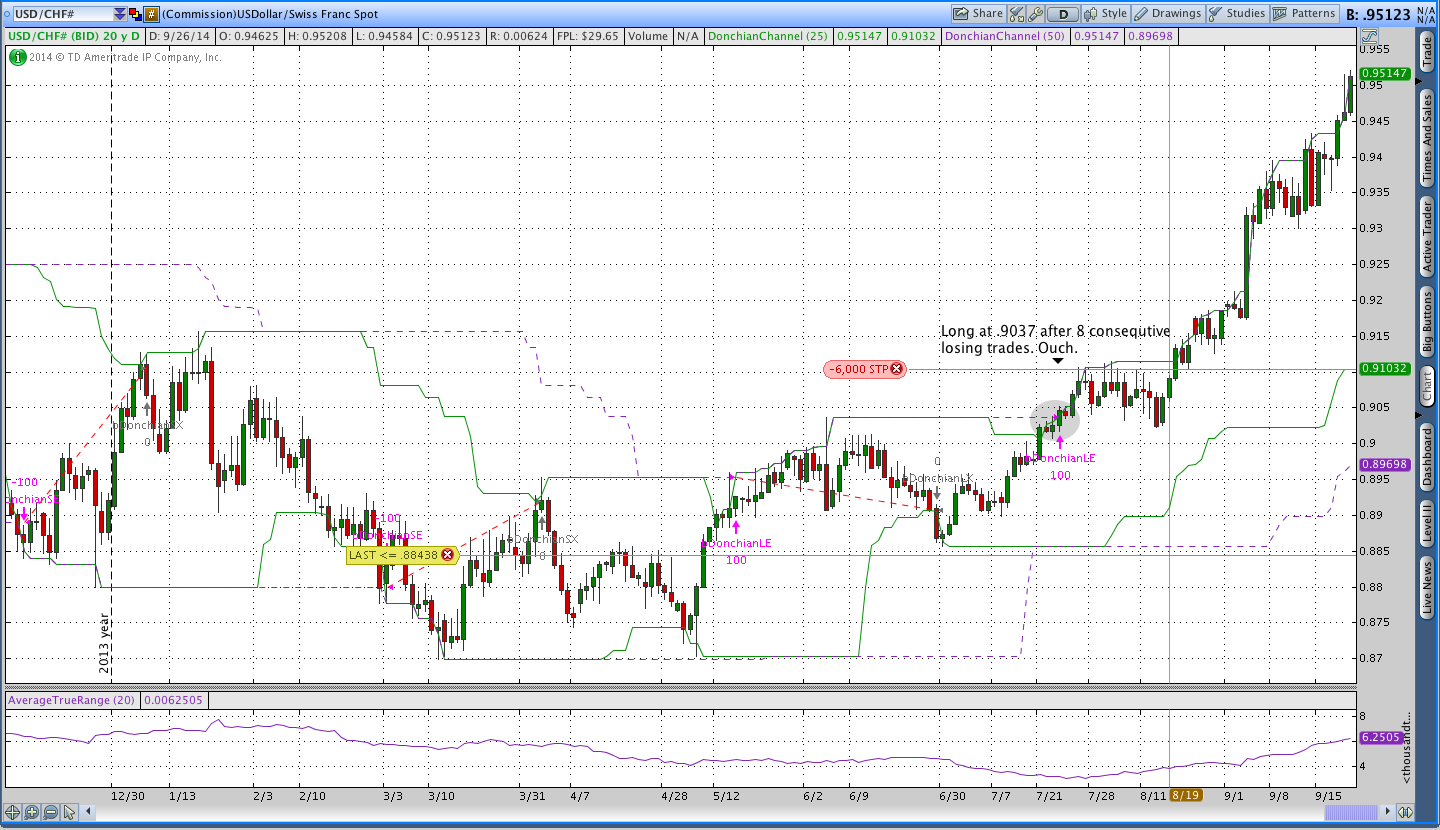Open the Studies menu
1440x830 pixels.
click(1237, 14)
